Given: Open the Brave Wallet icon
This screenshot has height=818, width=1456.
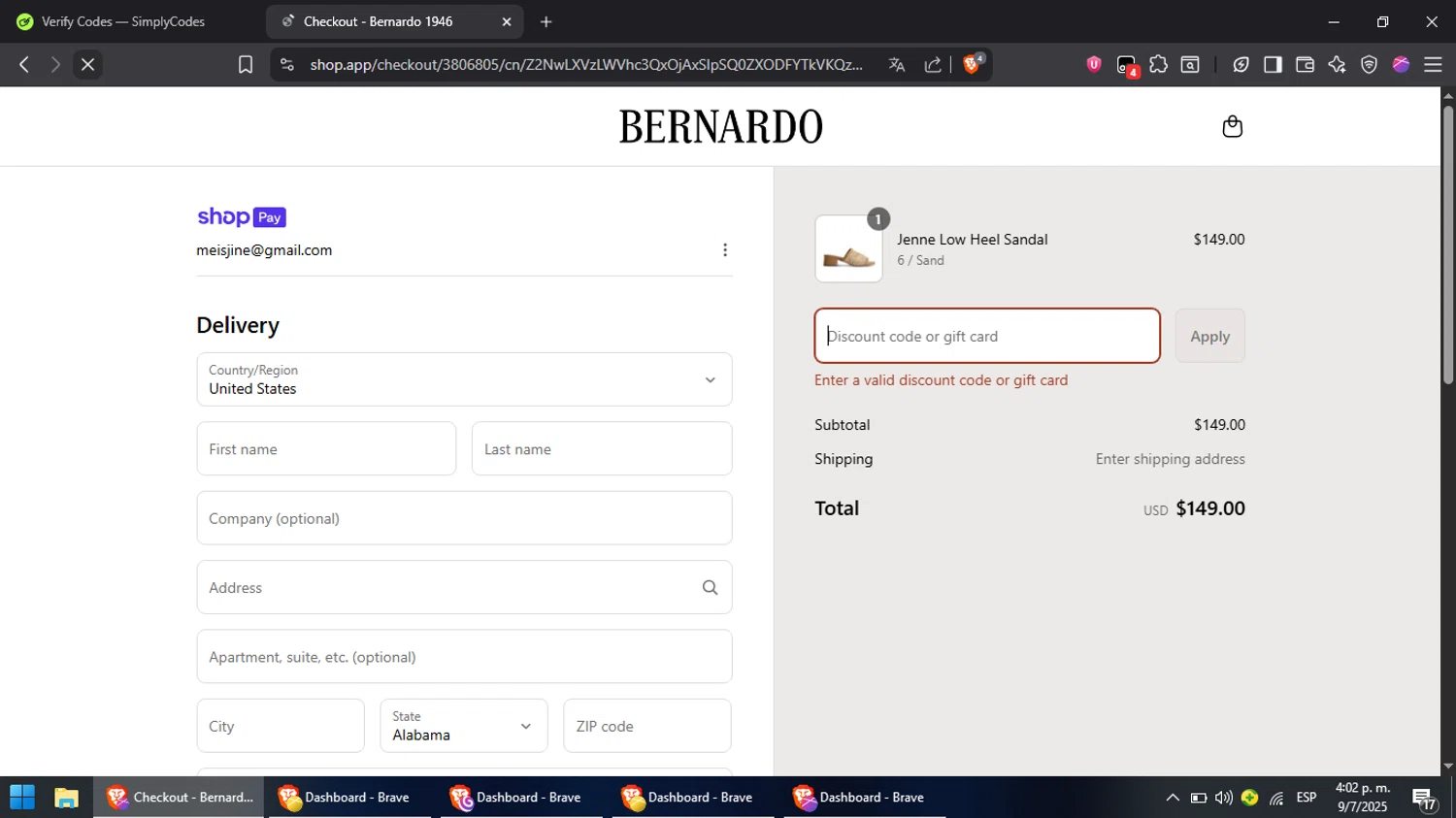Looking at the screenshot, I should coord(1305,64).
